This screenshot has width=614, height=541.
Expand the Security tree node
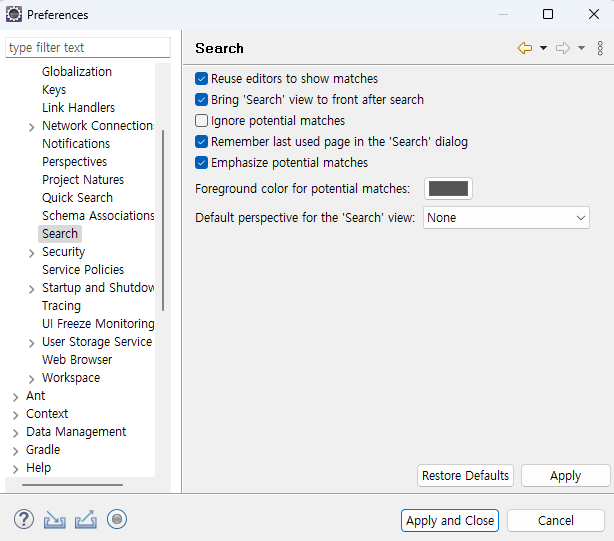click(x=31, y=253)
